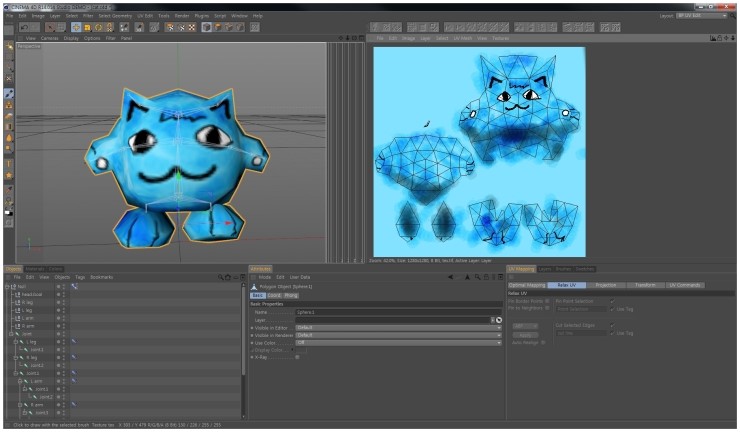
Task: Collapse the L leg joint tree node
Action: tap(16, 341)
